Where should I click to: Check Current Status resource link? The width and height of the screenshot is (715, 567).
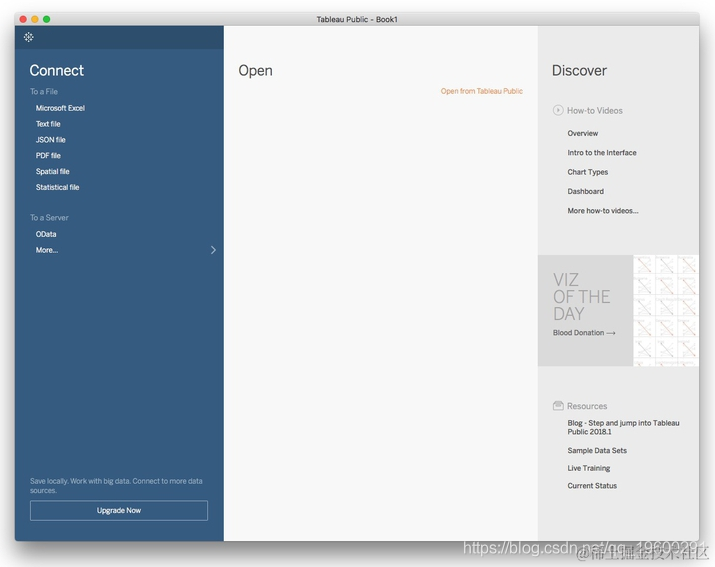pos(592,486)
